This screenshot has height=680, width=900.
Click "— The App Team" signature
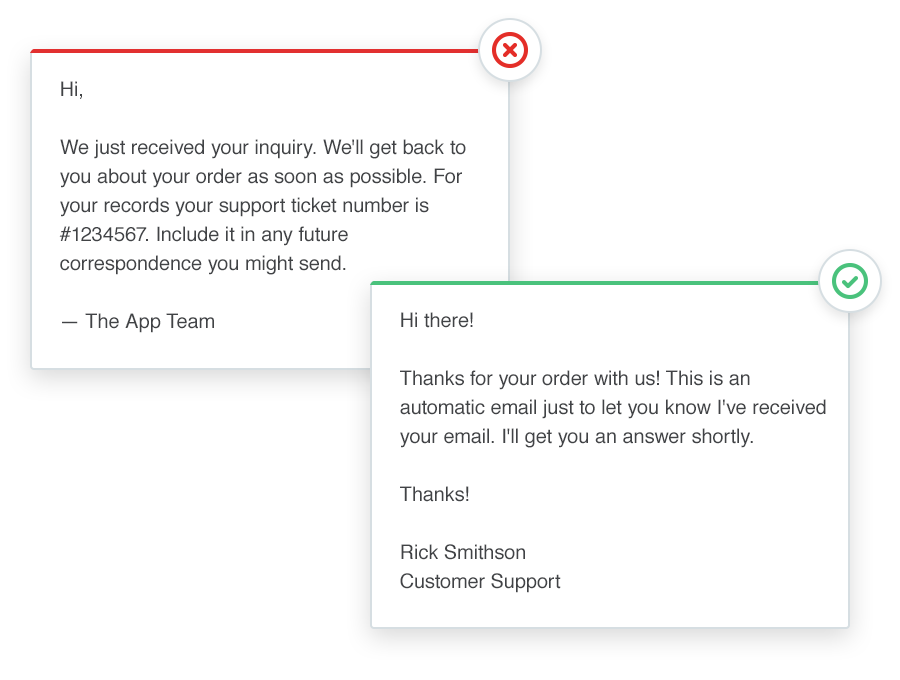point(138,321)
